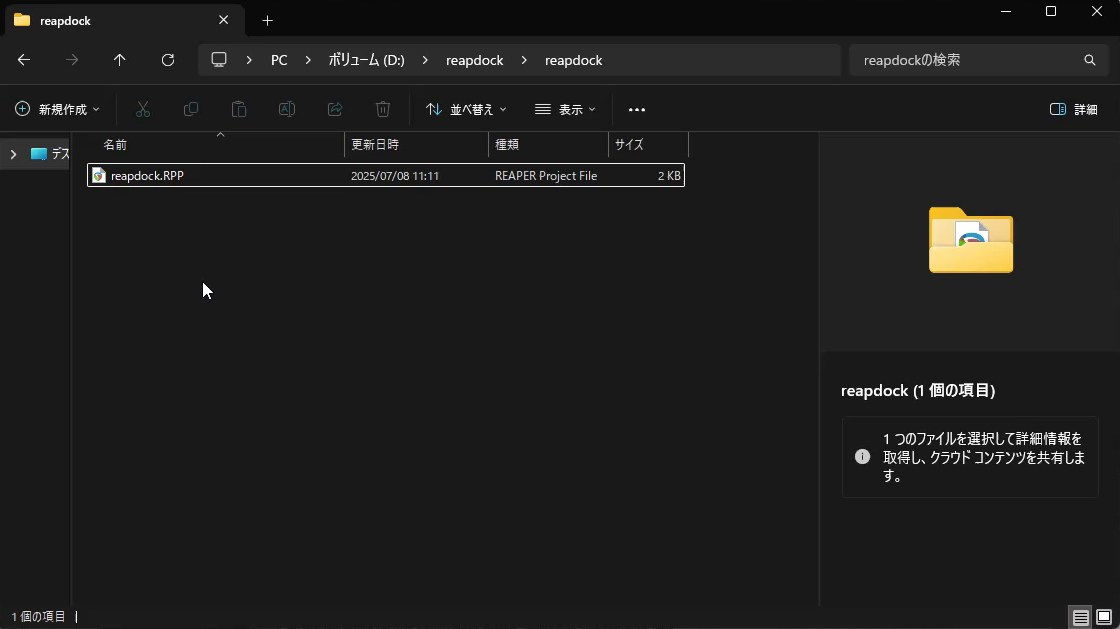Refresh the current folder view
This screenshot has width=1120, height=629.
(168, 60)
